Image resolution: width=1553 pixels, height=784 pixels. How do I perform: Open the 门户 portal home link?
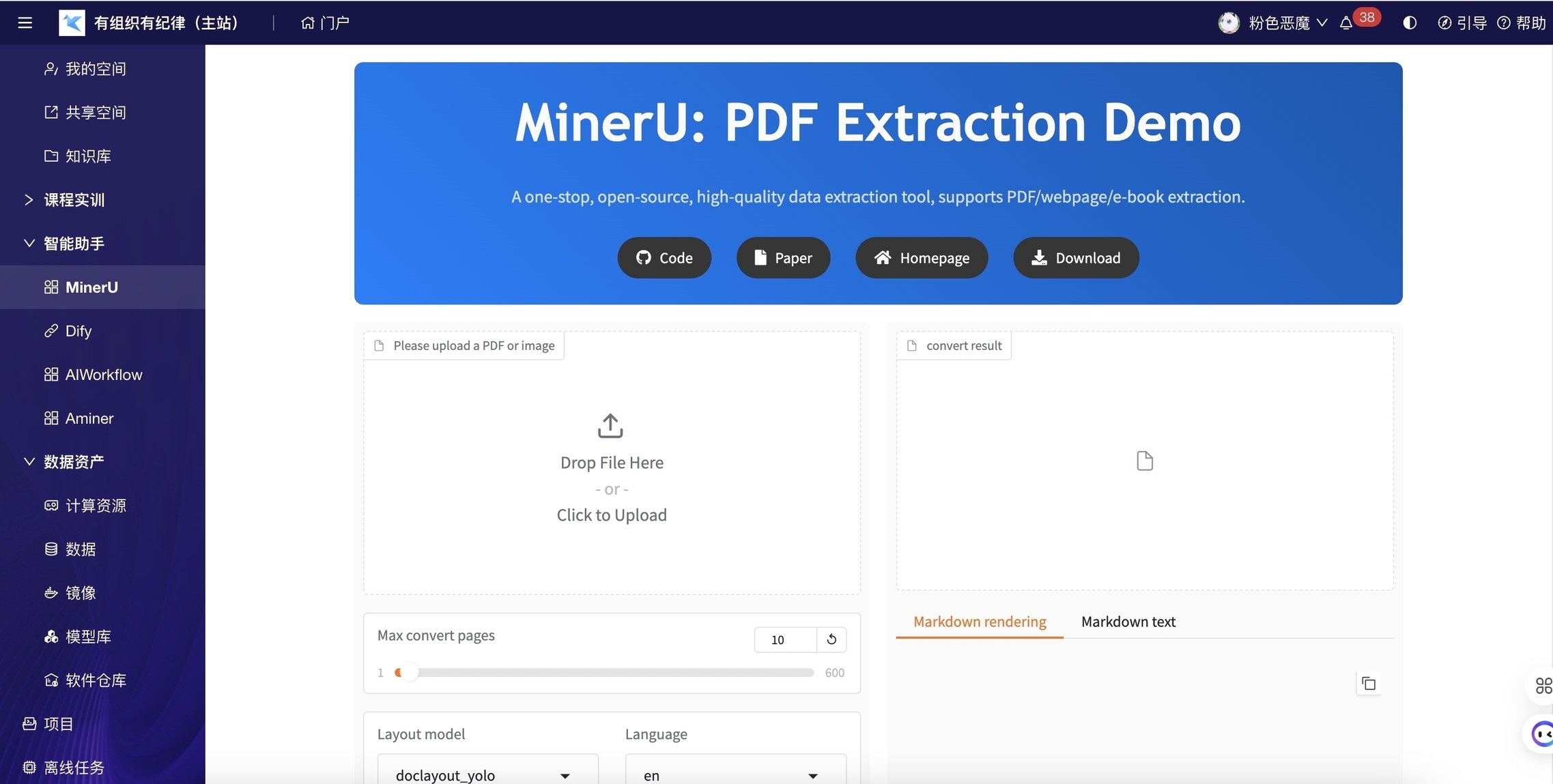325,23
